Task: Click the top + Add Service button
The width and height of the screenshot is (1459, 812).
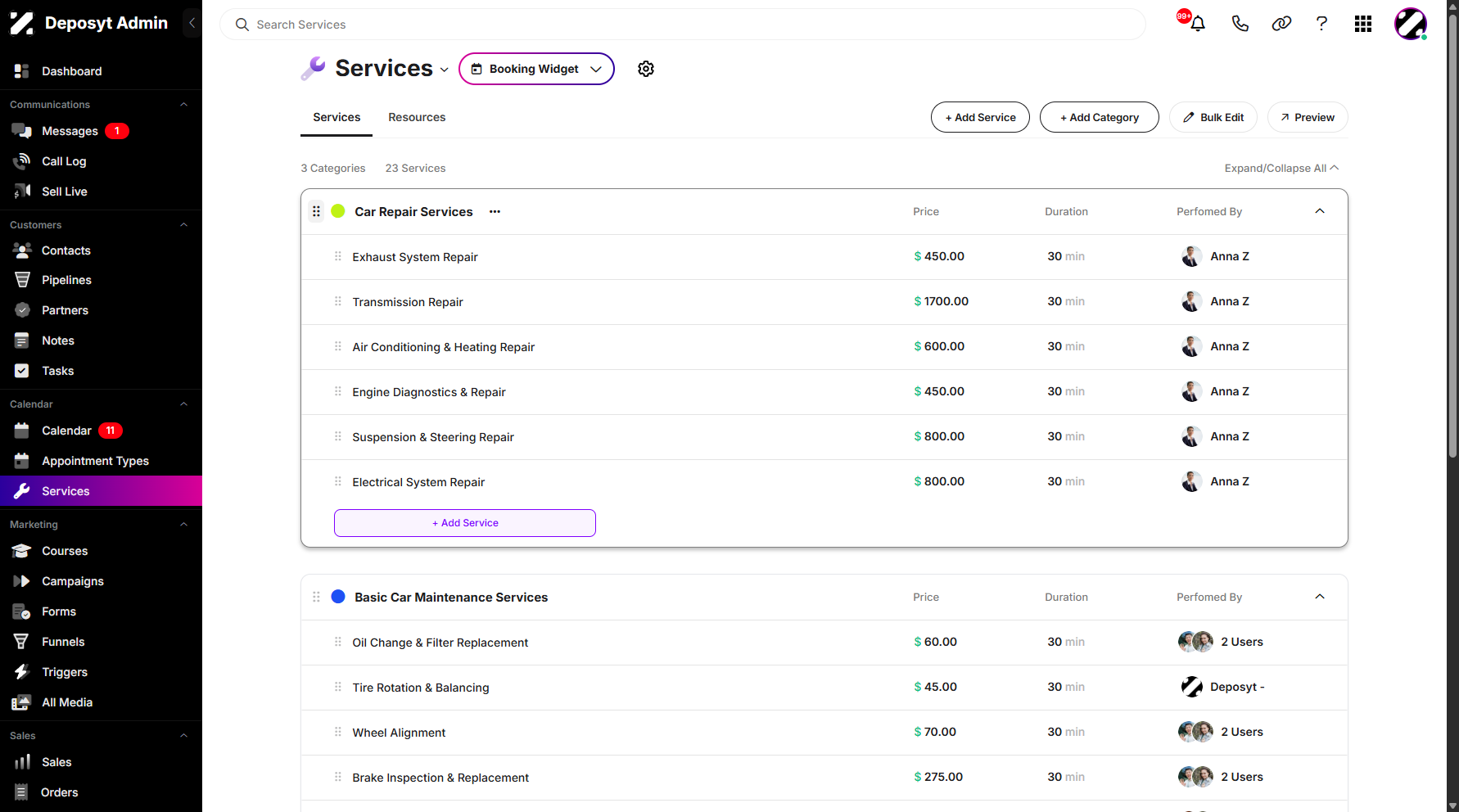Action: [980, 117]
